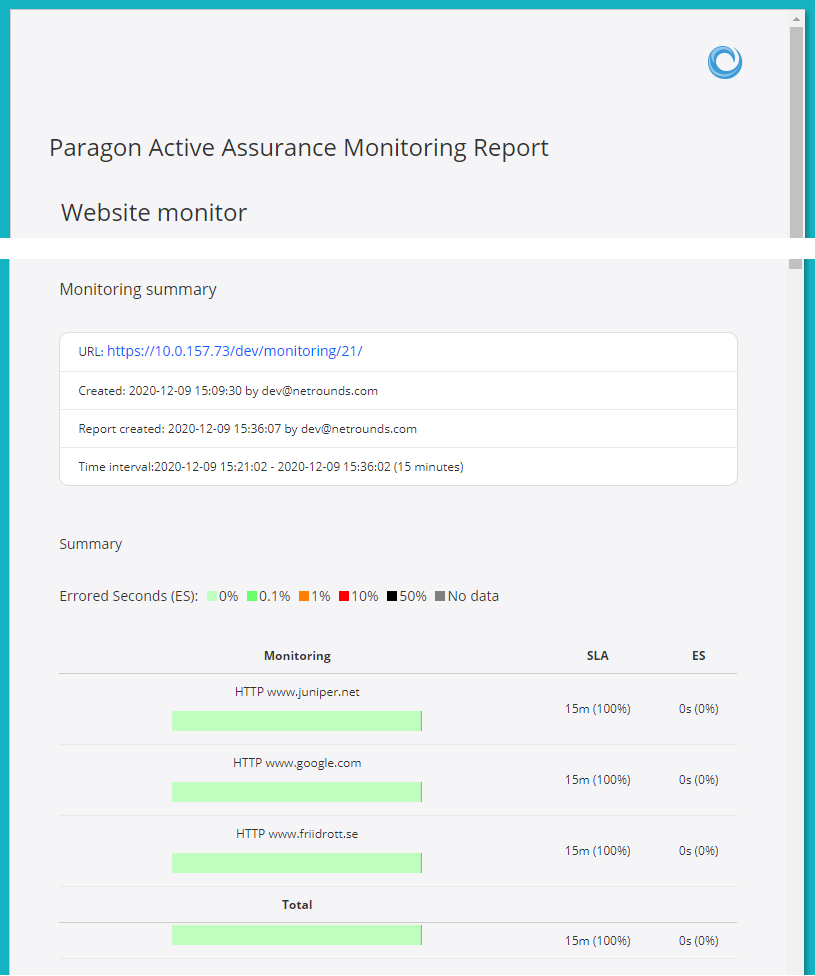
Task: Click the 'Time interval' row text
Action: point(271,467)
